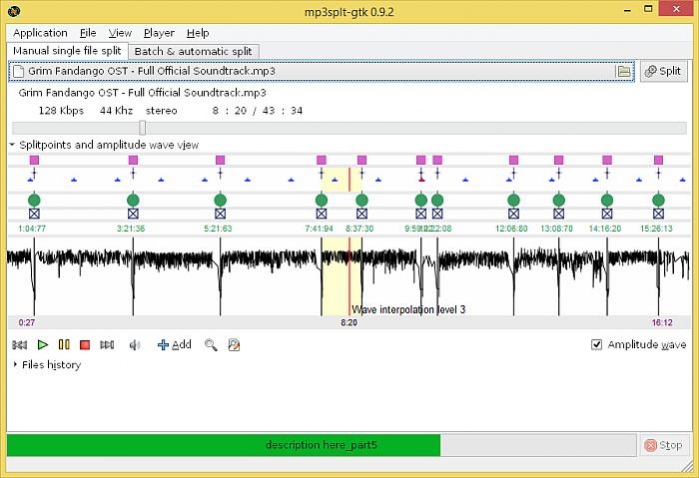Click the green circle at splitpoint 3:21:36
The image size is (699, 478).
tap(133, 200)
